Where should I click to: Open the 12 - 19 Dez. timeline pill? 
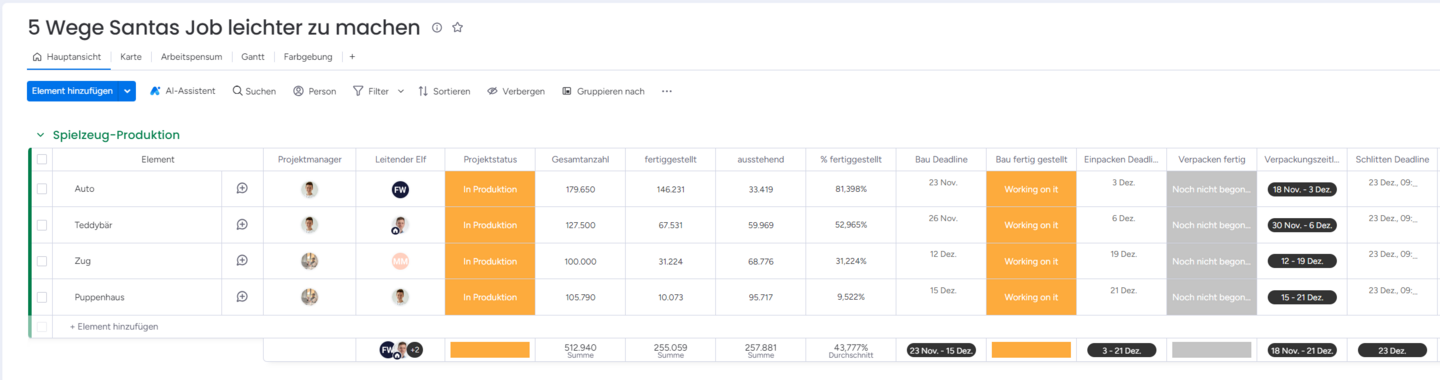coord(1302,261)
